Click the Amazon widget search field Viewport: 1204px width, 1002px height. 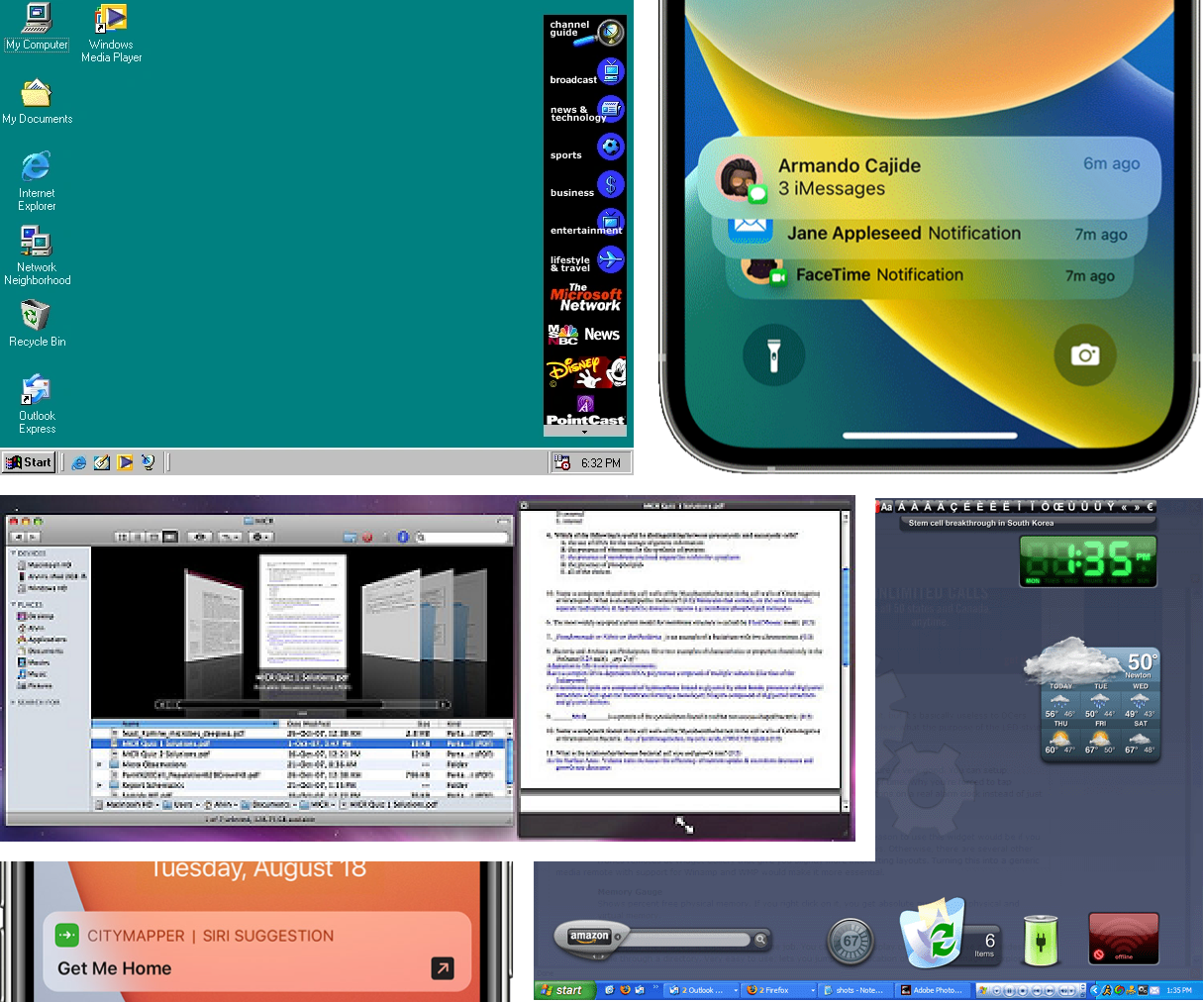[687, 939]
